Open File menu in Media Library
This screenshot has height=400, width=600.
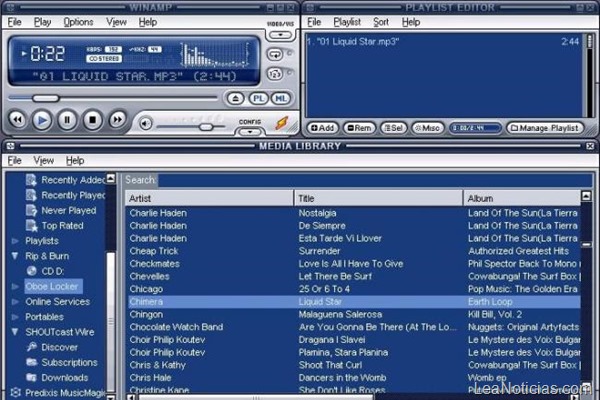point(15,161)
